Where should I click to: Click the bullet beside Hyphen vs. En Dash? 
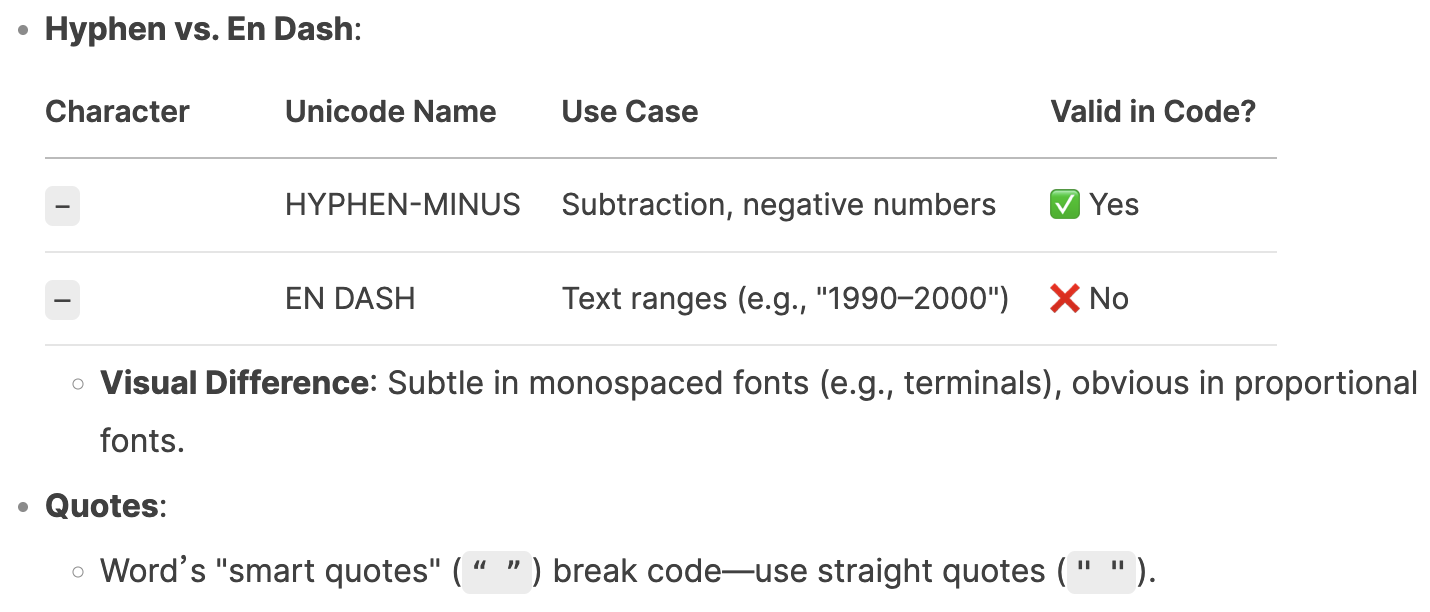24,30
